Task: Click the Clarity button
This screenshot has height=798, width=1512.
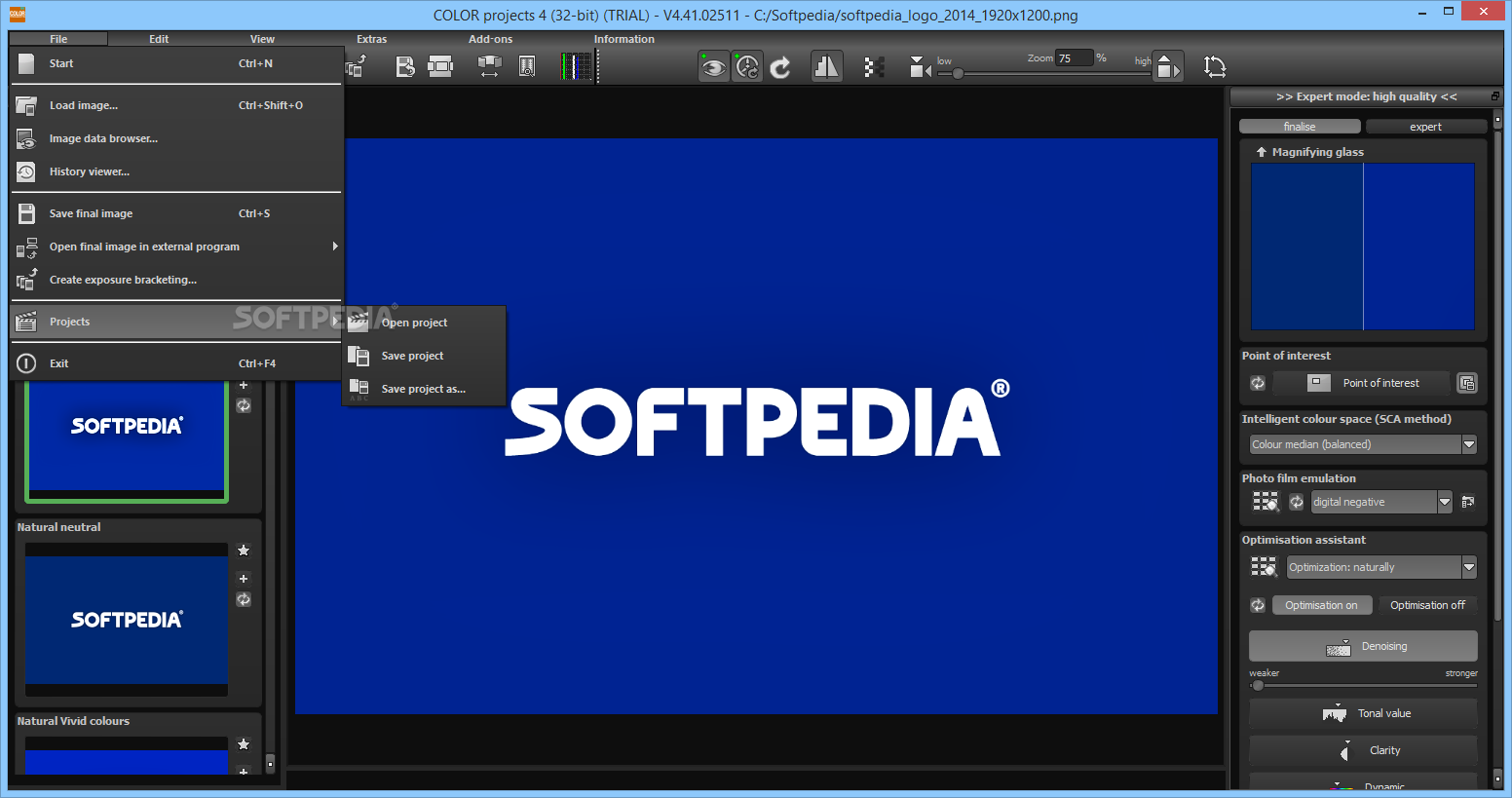Action: 1363,750
